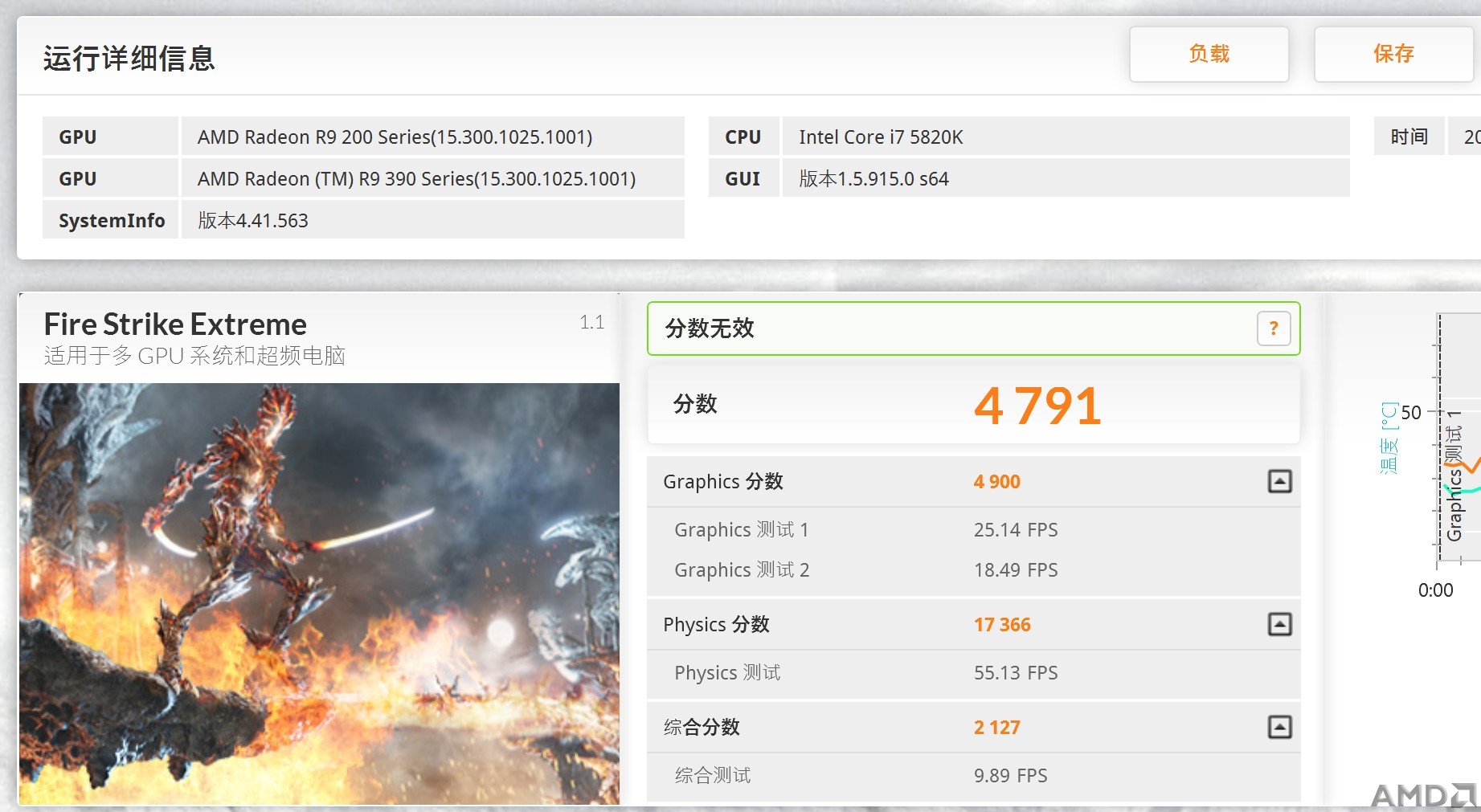Click Graphics 测试 2 row 18.49 FPS

[973, 570]
